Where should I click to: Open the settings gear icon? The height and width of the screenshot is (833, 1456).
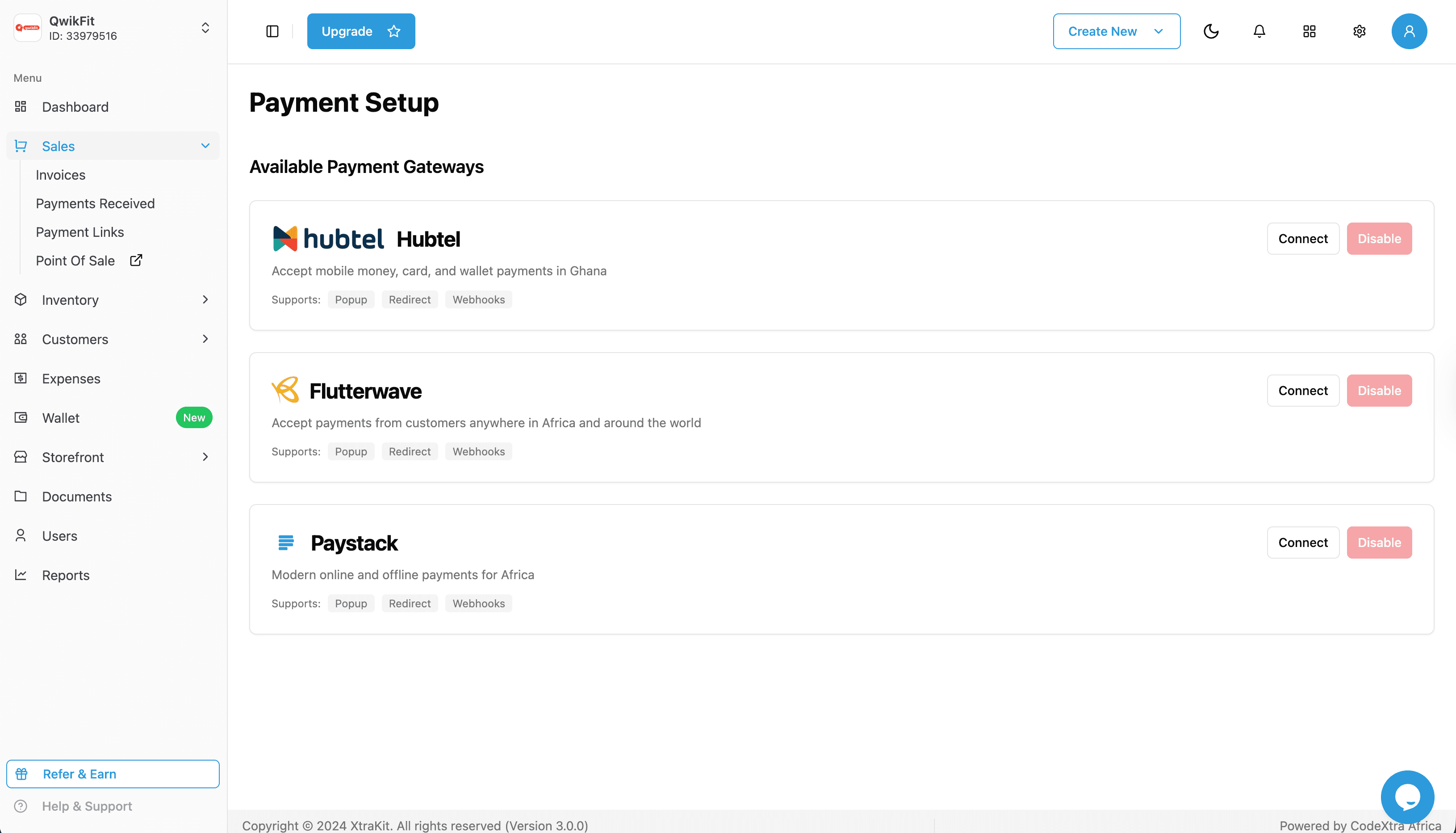click(x=1360, y=31)
